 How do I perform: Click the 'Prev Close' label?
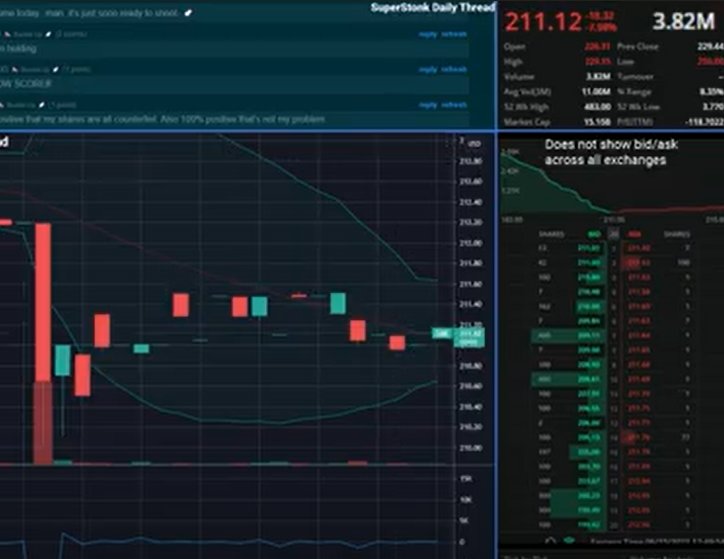point(638,47)
